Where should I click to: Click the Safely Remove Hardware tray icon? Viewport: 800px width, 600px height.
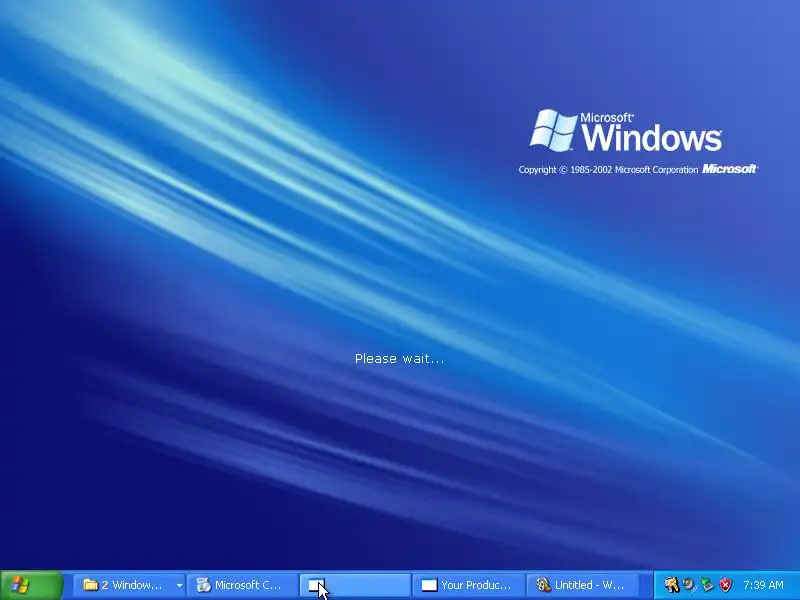(x=707, y=585)
